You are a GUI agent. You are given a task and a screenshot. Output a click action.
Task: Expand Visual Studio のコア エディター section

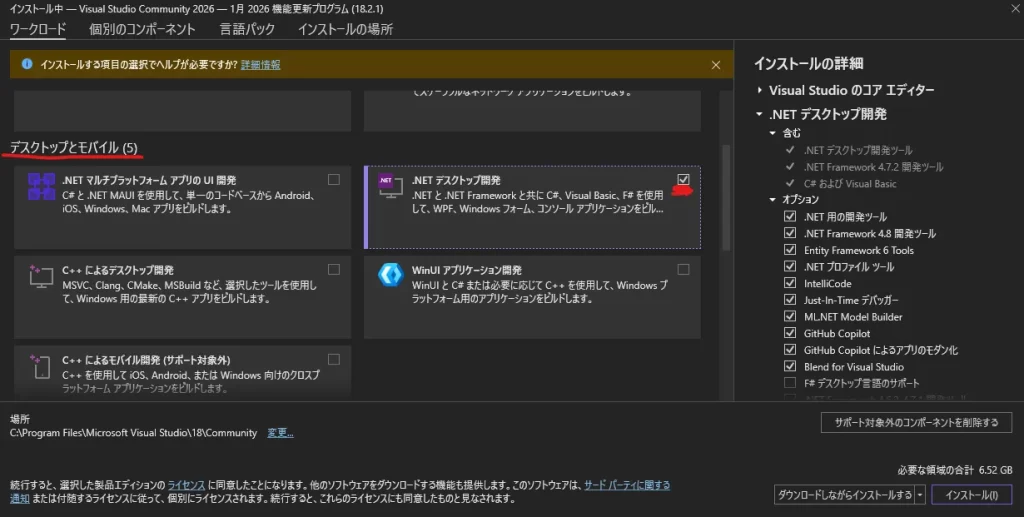point(760,91)
